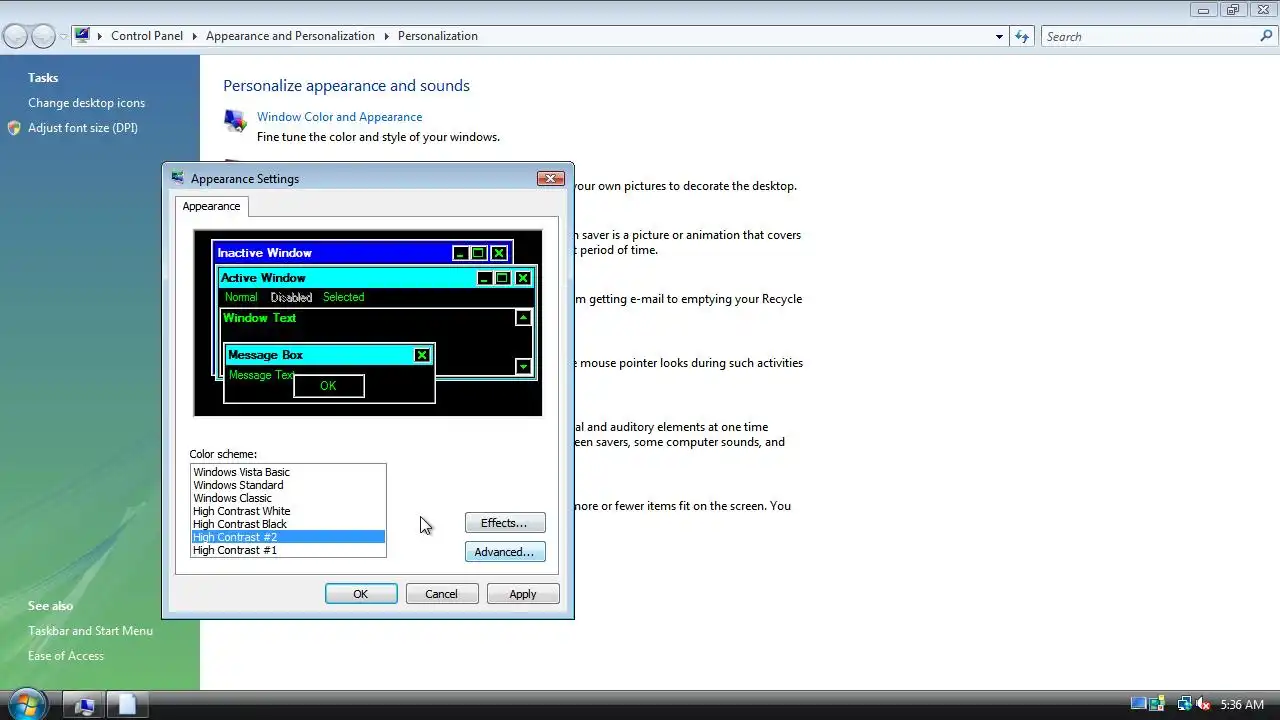Click the Windows Sidebar tray icon
This screenshot has width=1280, height=720.
[1157, 705]
